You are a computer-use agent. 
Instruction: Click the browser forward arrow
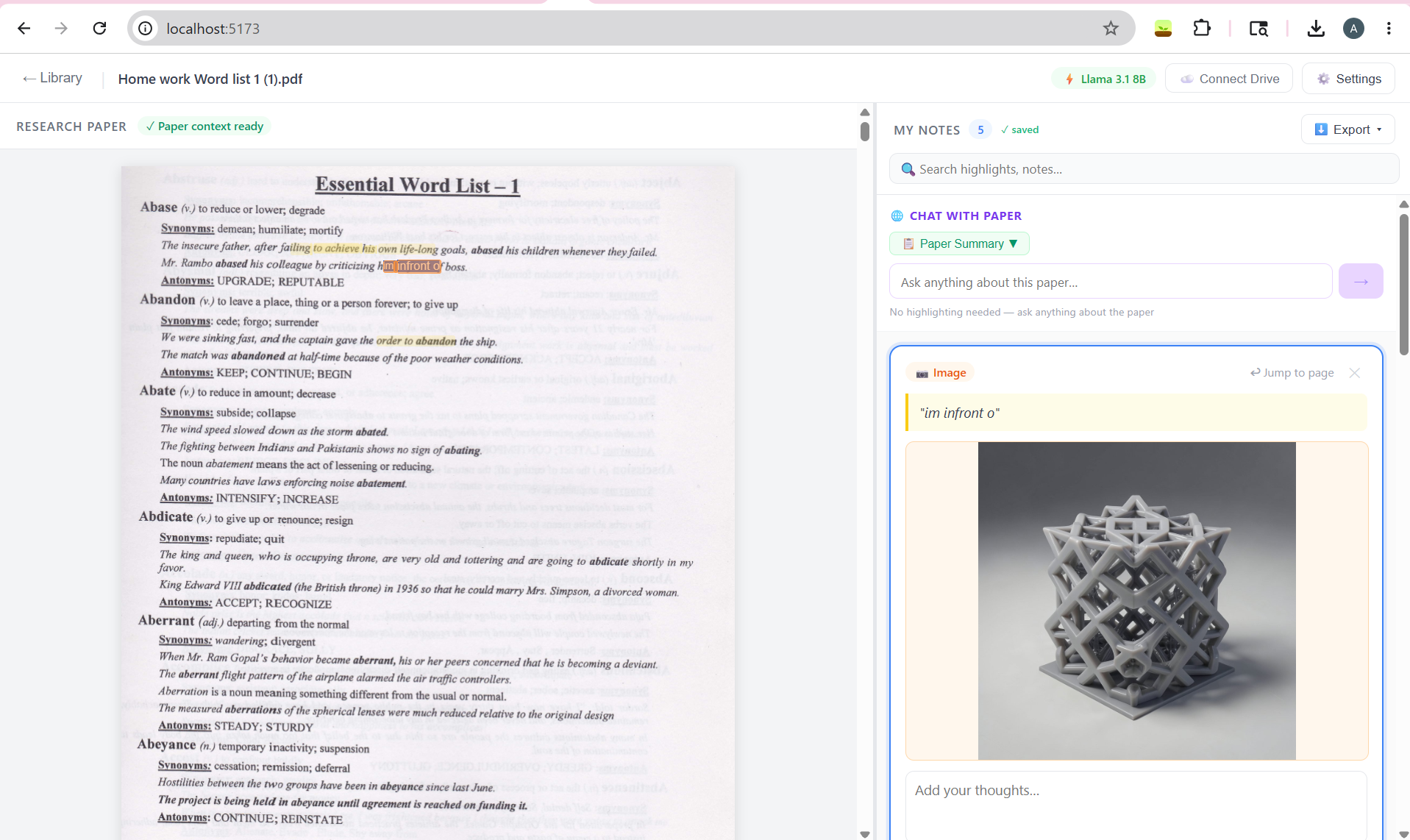click(61, 28)
